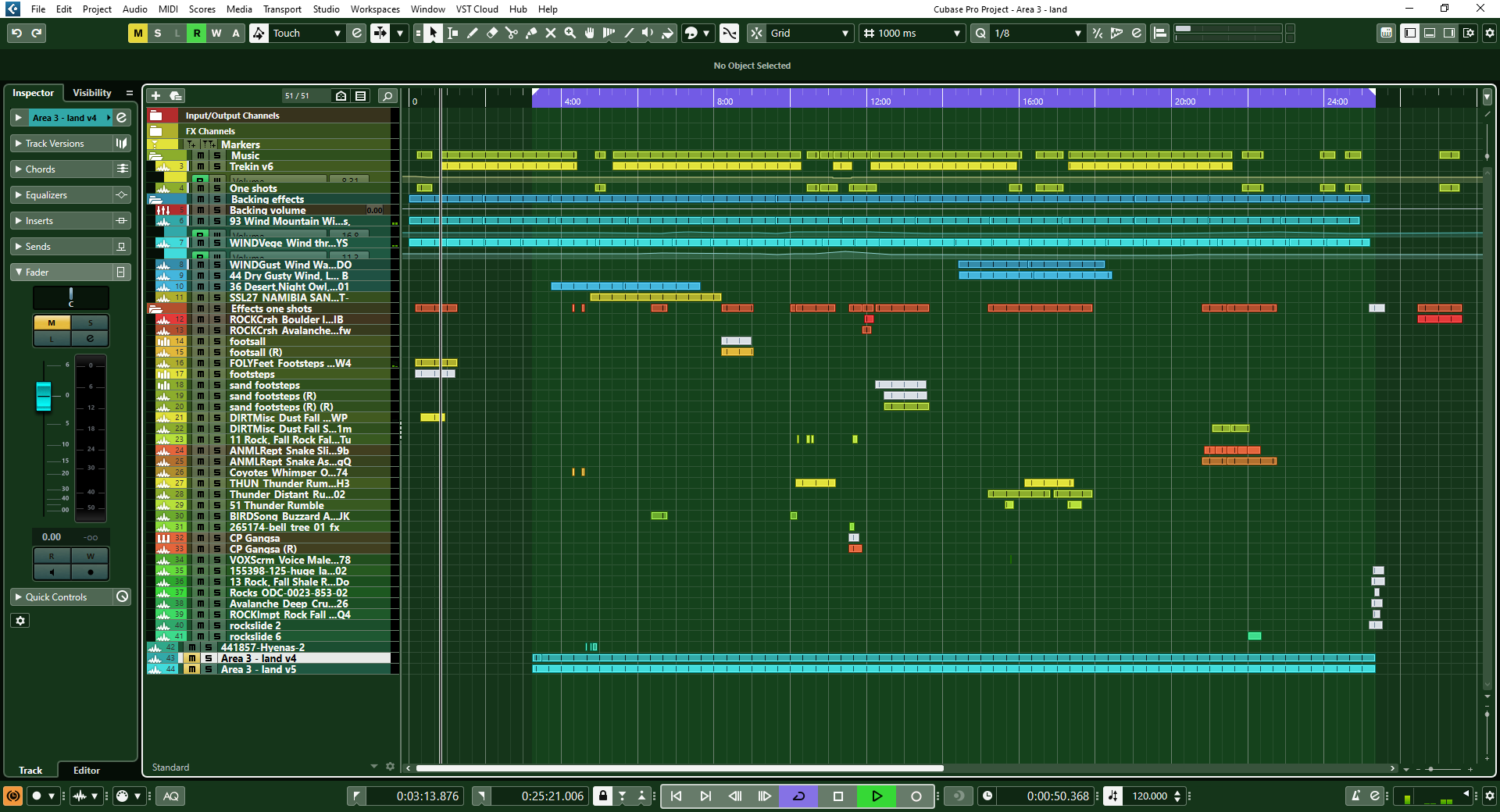This screenshot has width=1500, height=812.
Task: Select the Draw pencil tool
Action: point(473,33)
